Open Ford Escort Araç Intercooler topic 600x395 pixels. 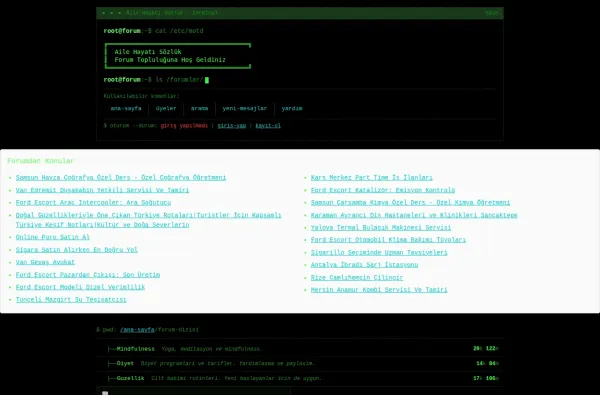point(93,202)
